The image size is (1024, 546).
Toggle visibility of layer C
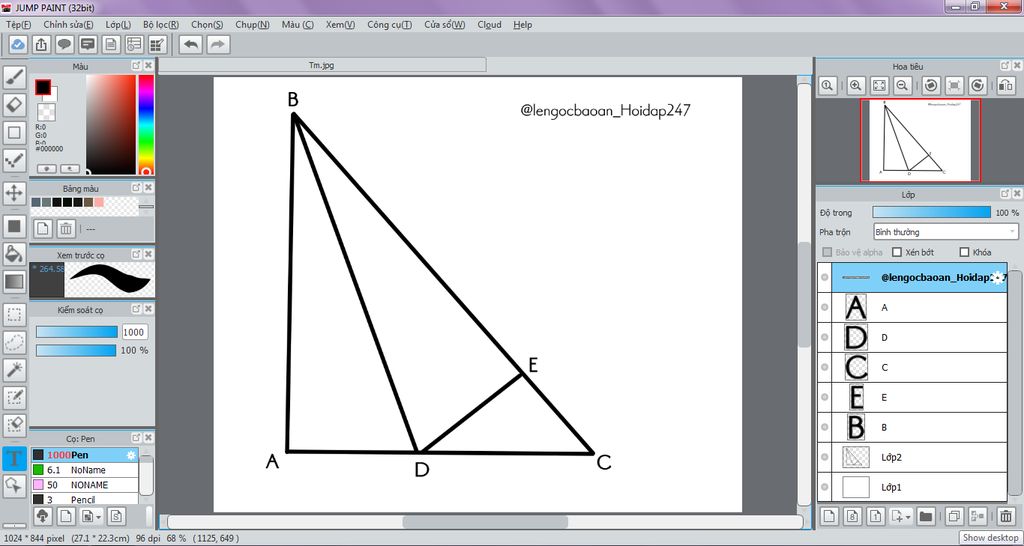click(x=825, y=367)
